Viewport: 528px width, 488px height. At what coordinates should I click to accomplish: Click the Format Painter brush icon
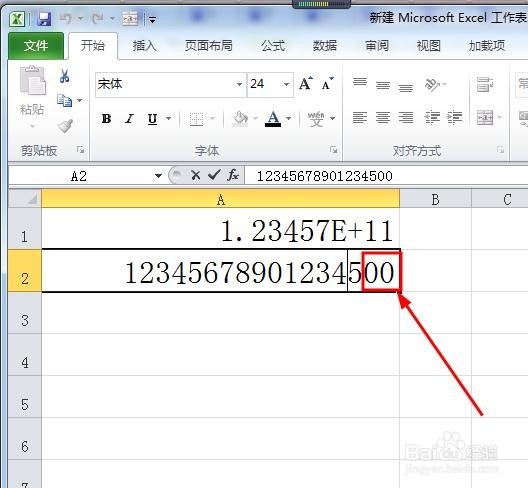65,126
